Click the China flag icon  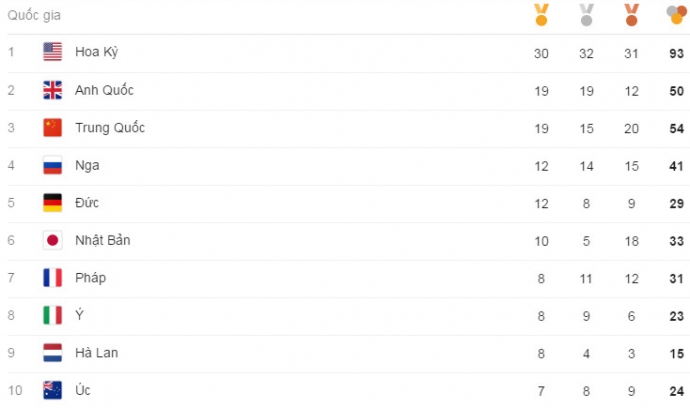tap(53, 127)
